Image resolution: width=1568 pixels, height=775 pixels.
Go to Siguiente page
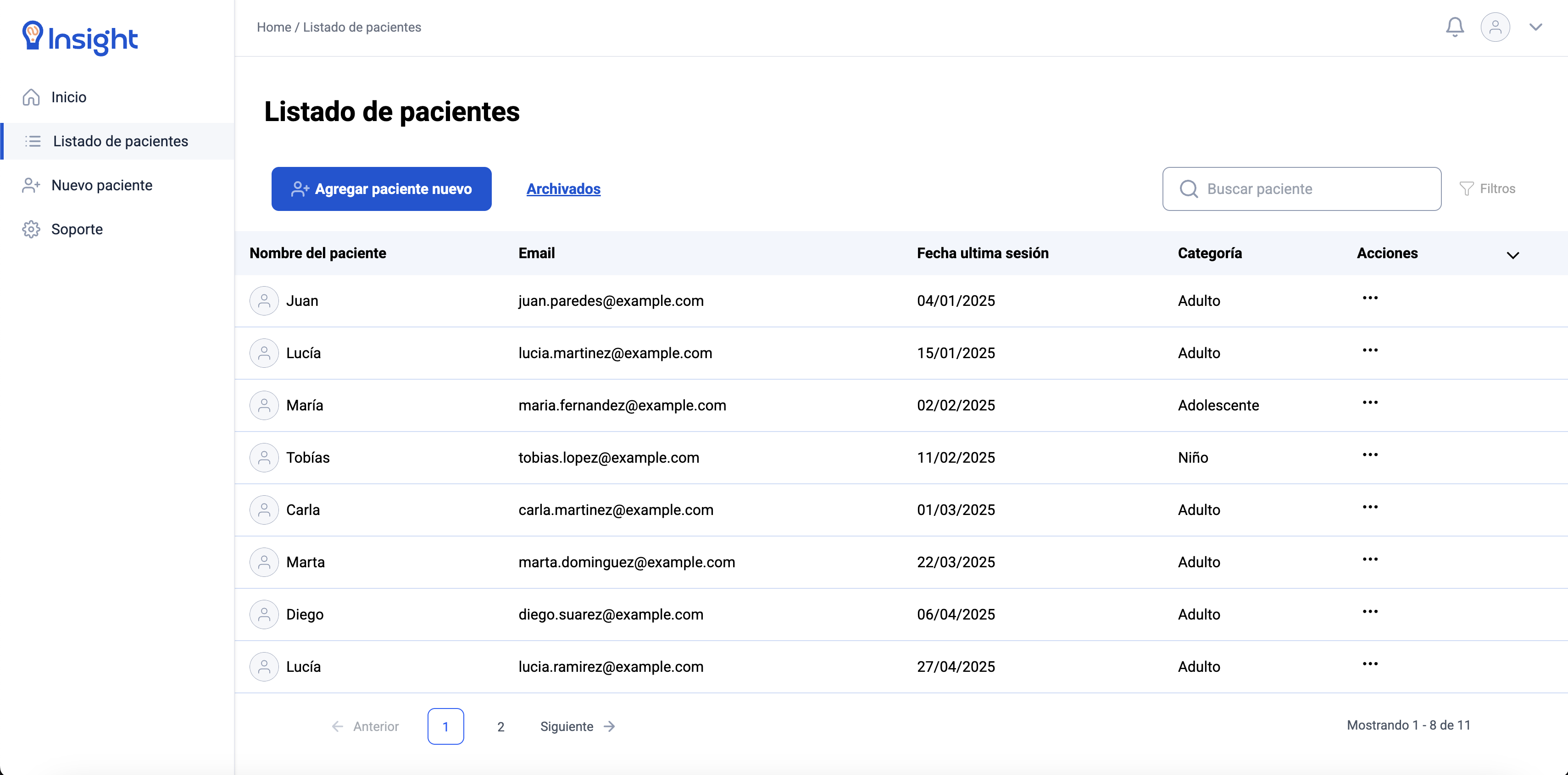click(x=578, y=727)
